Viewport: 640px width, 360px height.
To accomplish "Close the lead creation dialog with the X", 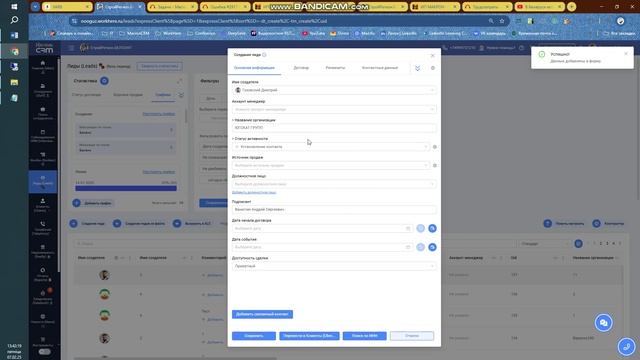I will 432,55.
